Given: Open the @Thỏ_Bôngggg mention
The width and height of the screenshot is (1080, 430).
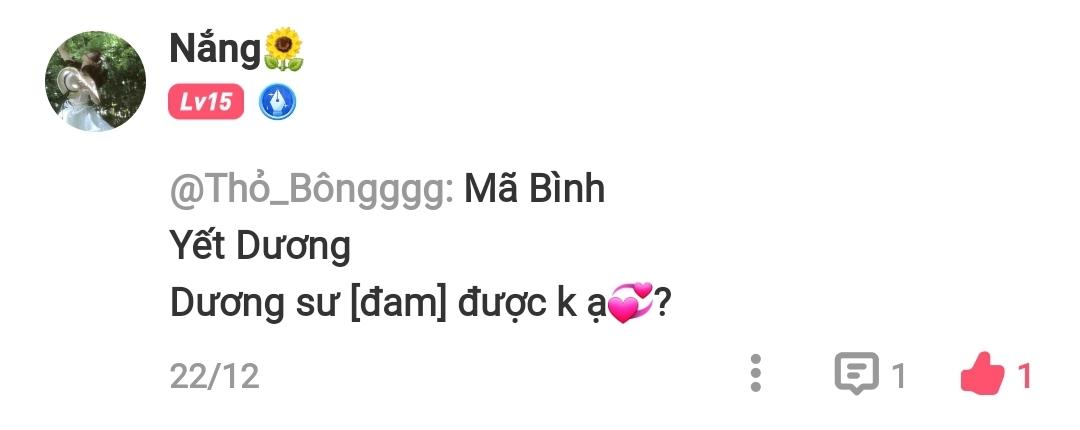Looking at the screenshot, I should click(311, 190).
